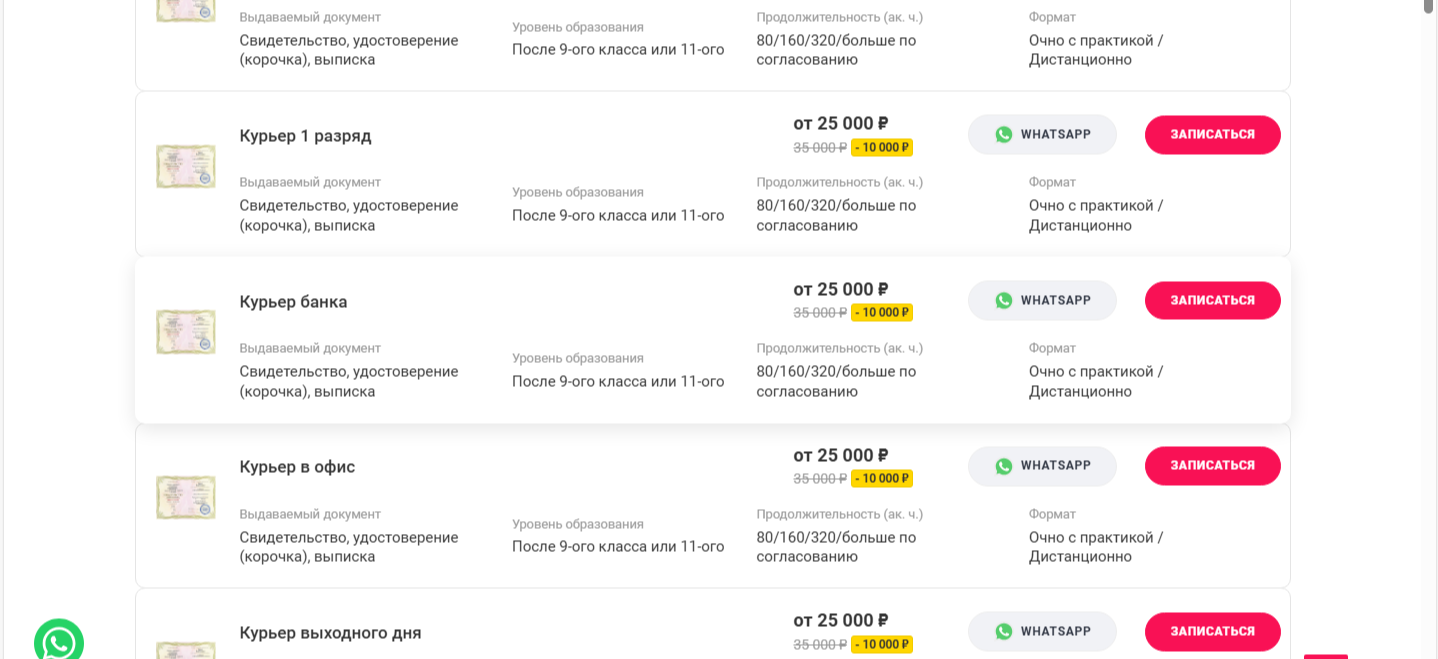This screenshot has width=1438, height=659.
Task: Click the от 25 000 ₽ price for Курьер в офис
Action: [x=841, y=455]
